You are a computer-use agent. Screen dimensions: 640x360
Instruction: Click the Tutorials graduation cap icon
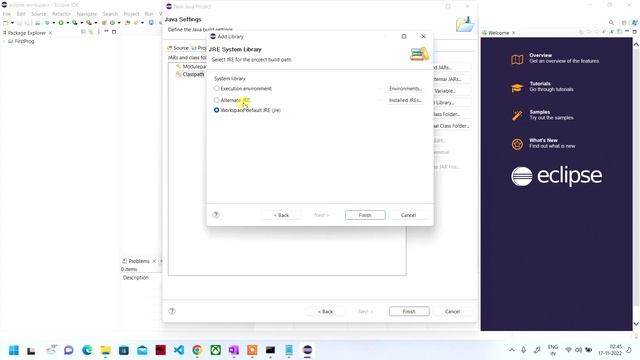tap(517, 88)
